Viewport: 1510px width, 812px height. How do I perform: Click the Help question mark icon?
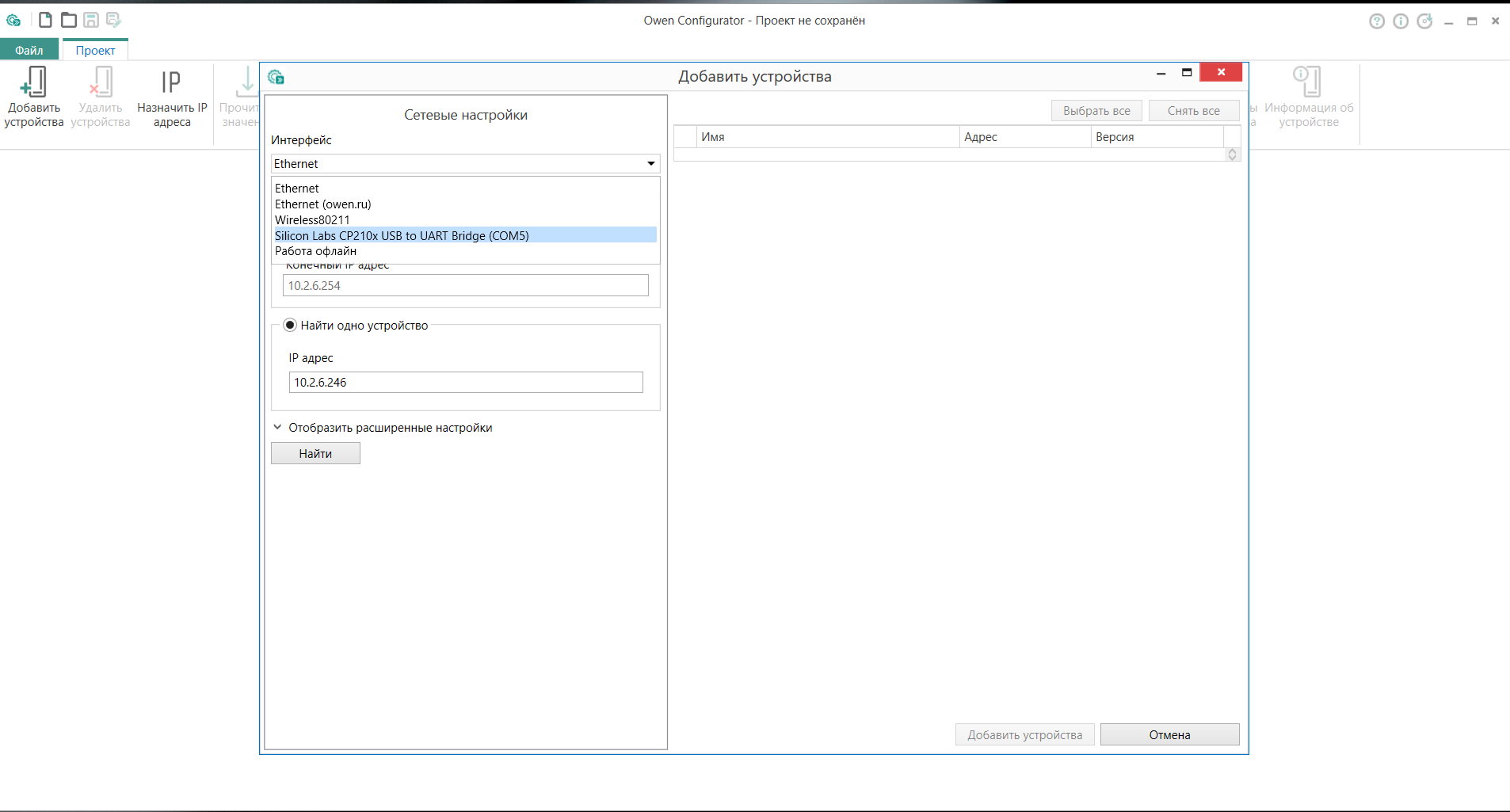[x=1377, y=21]
